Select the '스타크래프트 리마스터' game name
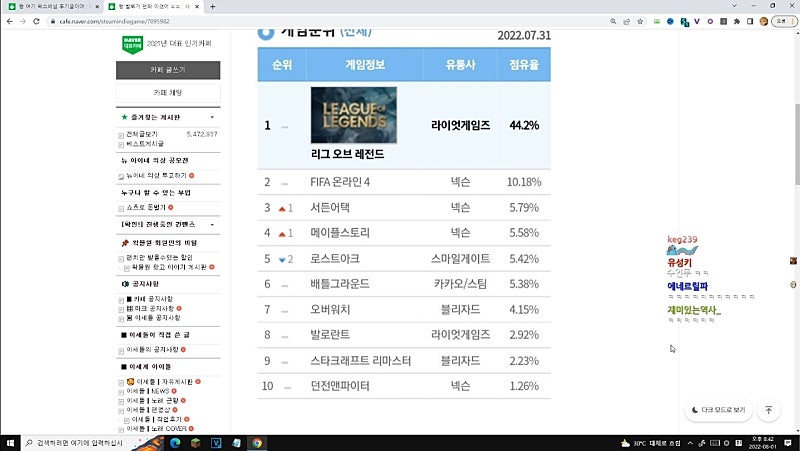 (x=360, y=361)
